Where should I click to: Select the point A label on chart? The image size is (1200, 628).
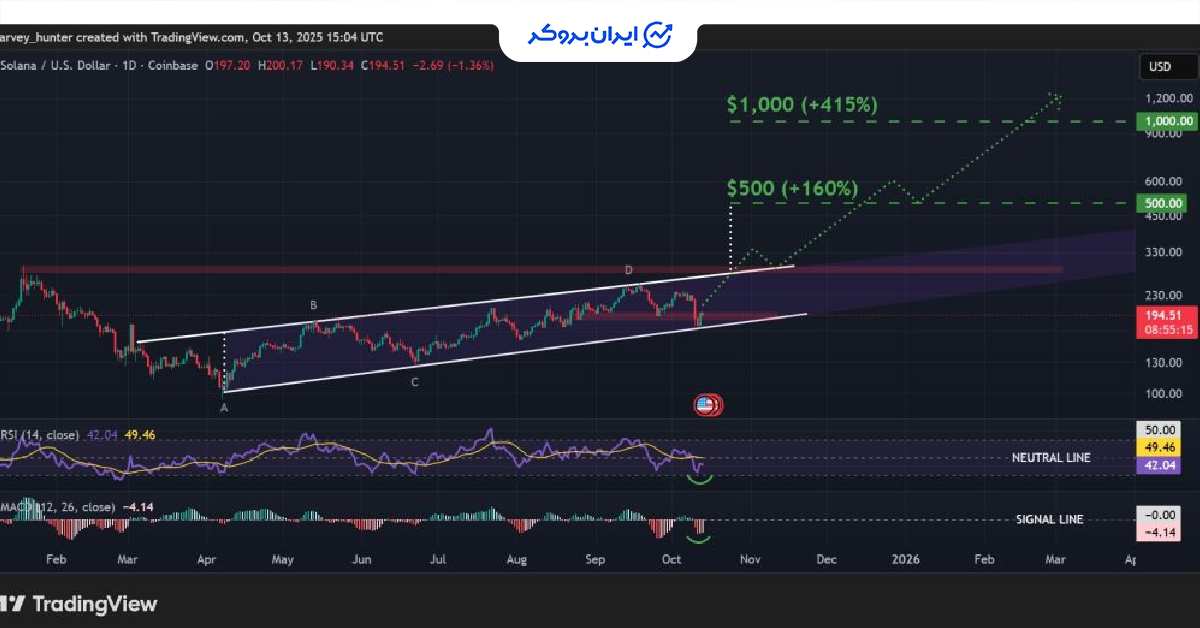coord(224,408)
